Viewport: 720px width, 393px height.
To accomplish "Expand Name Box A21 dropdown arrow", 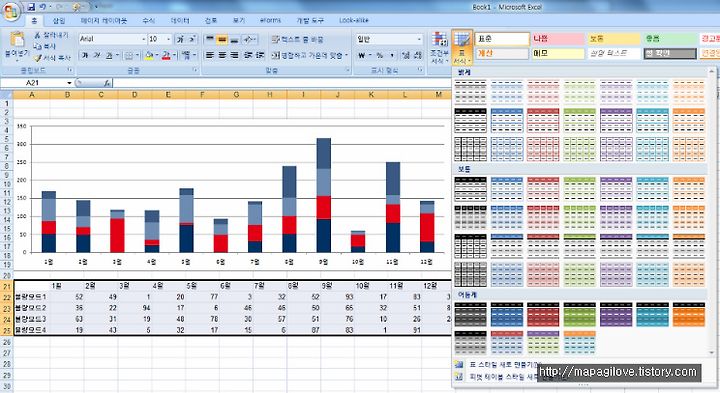I will click(x=69, y=83).
